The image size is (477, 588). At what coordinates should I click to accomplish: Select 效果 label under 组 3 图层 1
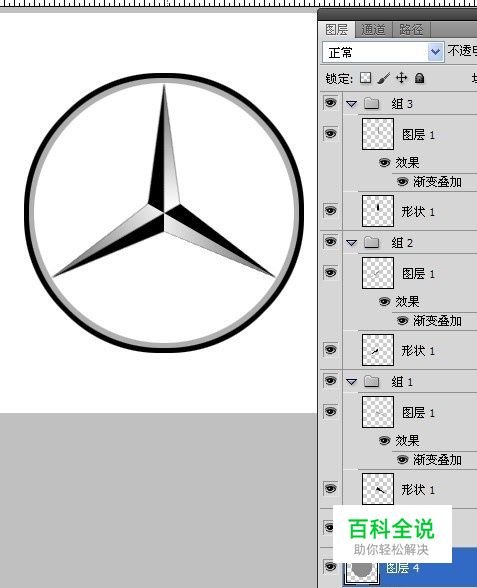tap(407, 163)
